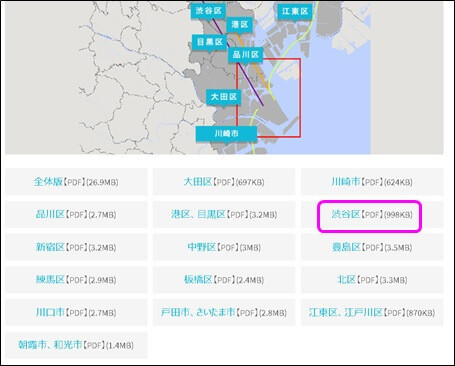Screen dimensions: 455x366
Task: Open the 渋谷区 PDF (998KB) link
Action: tap(372, 214)
